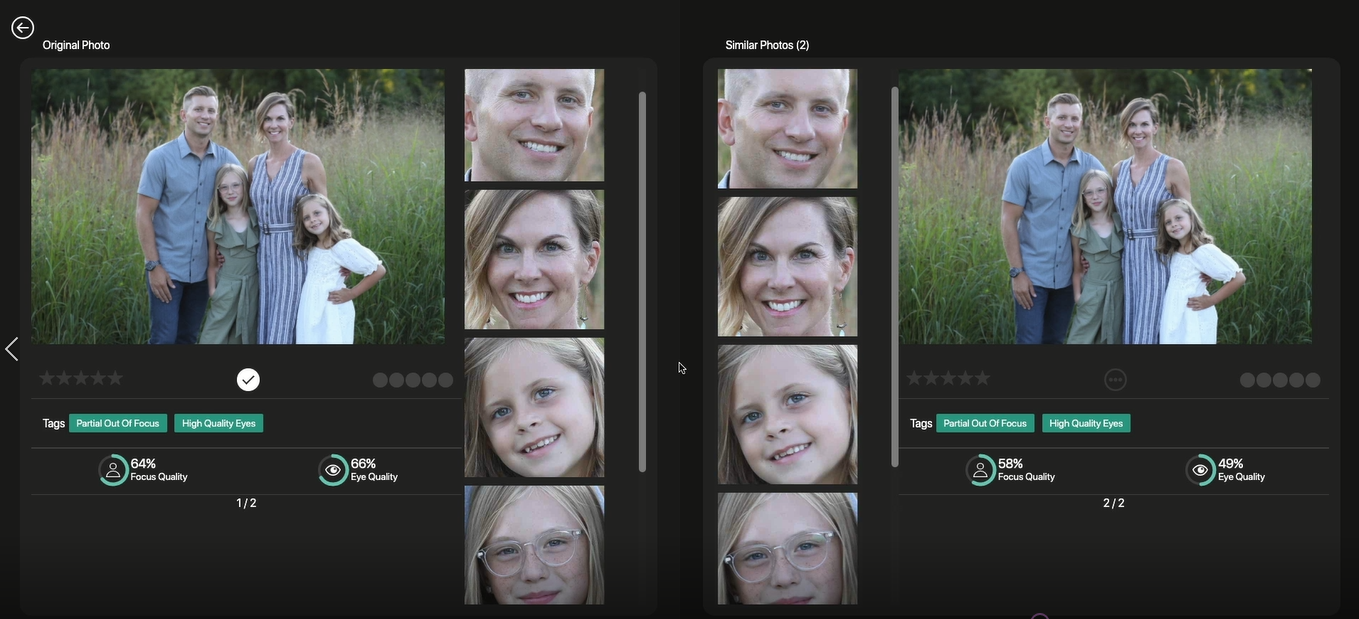Open the Original Photo family image
This screenshot has width=1359, height=619.
(x=238, y=206)
